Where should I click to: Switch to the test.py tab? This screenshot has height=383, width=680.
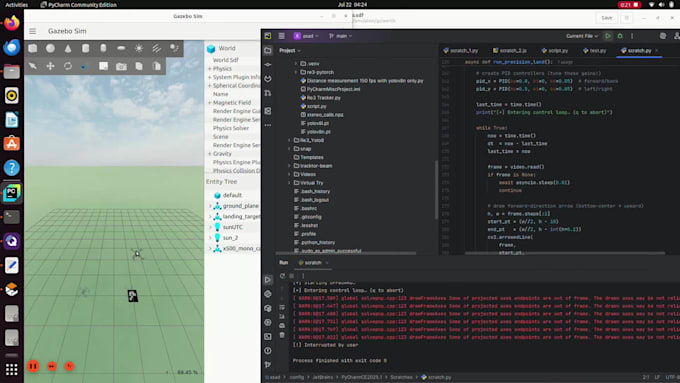coord(595,51)
